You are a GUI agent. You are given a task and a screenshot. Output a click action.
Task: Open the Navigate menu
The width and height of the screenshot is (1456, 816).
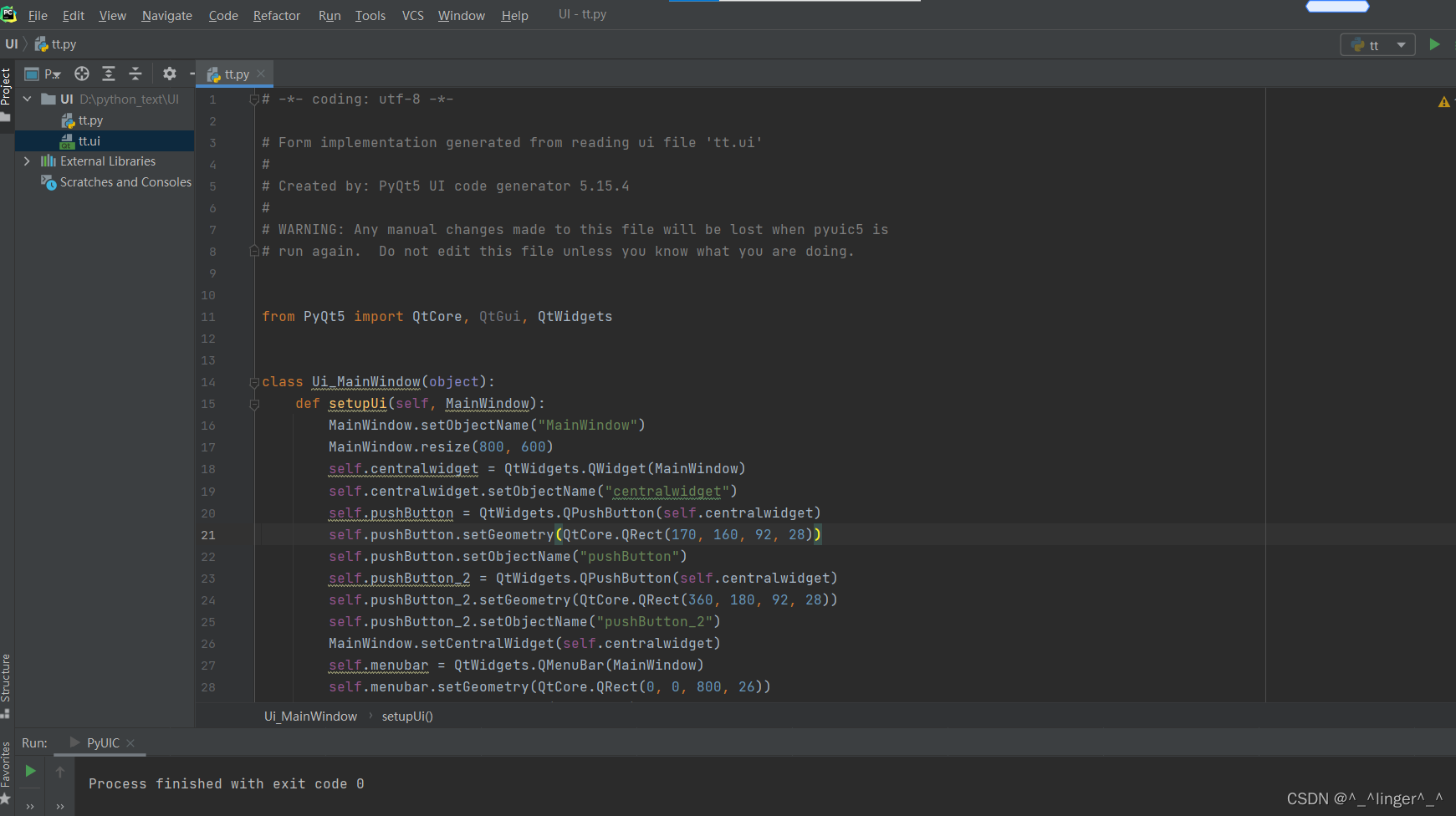[x=166, y=15]
